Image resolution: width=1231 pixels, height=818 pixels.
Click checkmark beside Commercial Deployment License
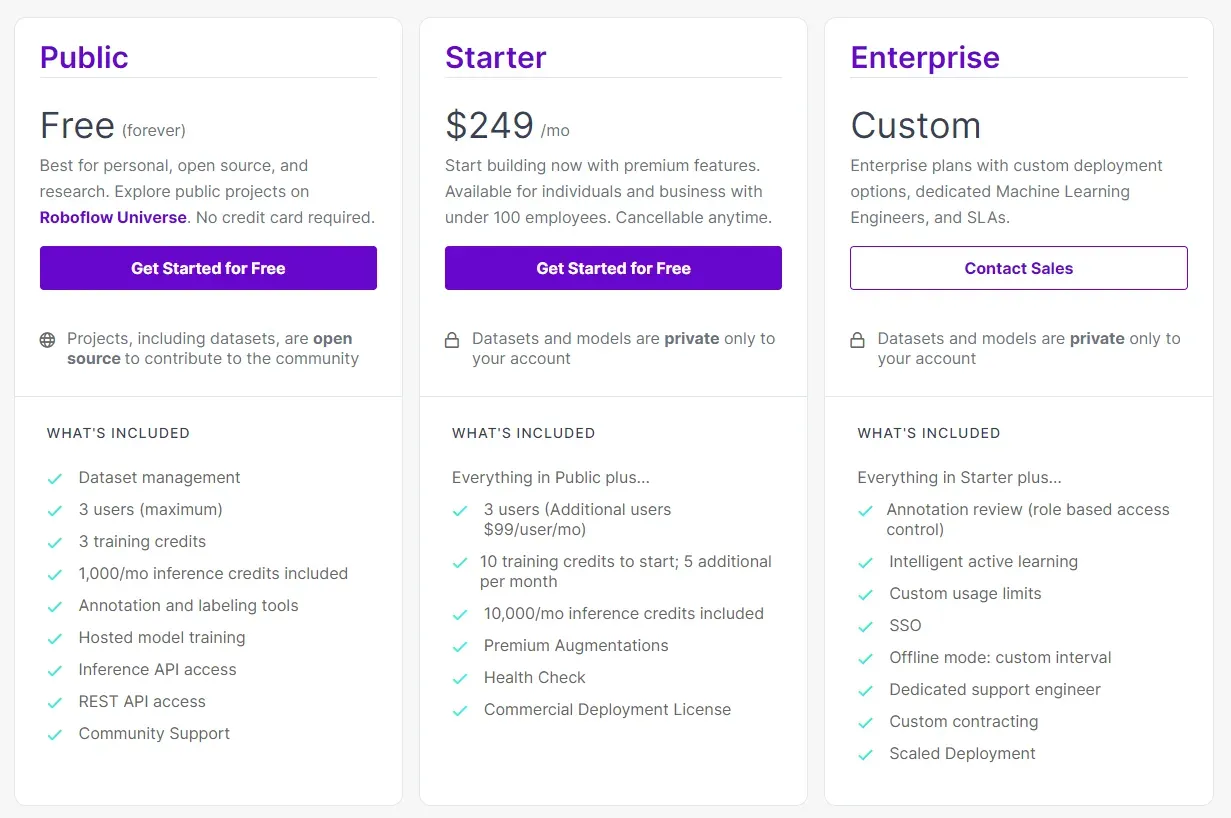(460, 711)
